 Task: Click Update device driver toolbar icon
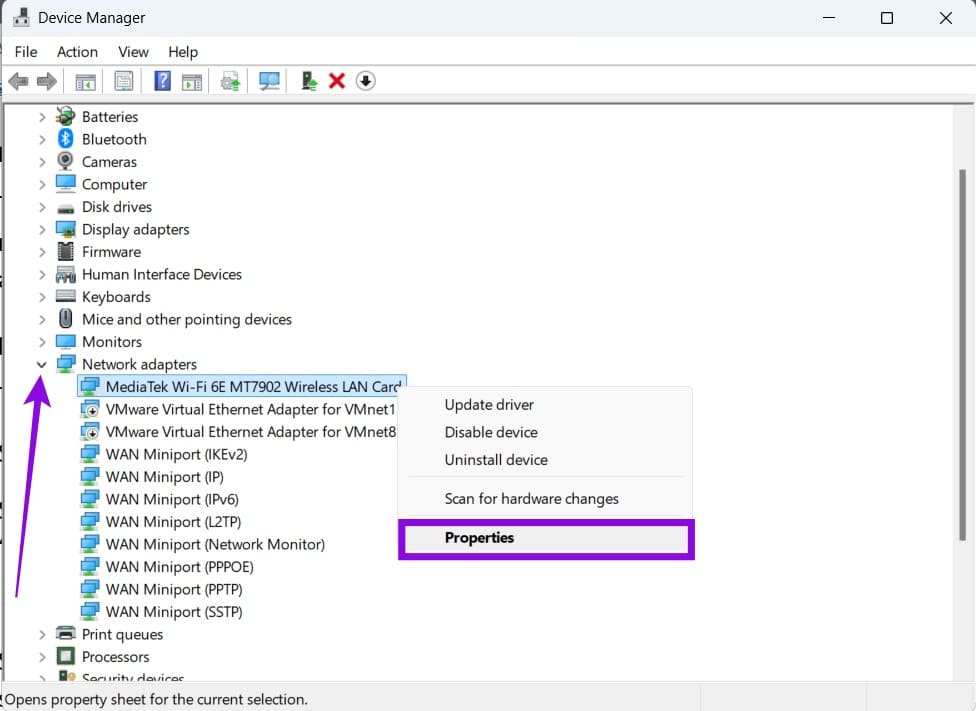pos(230,82)
